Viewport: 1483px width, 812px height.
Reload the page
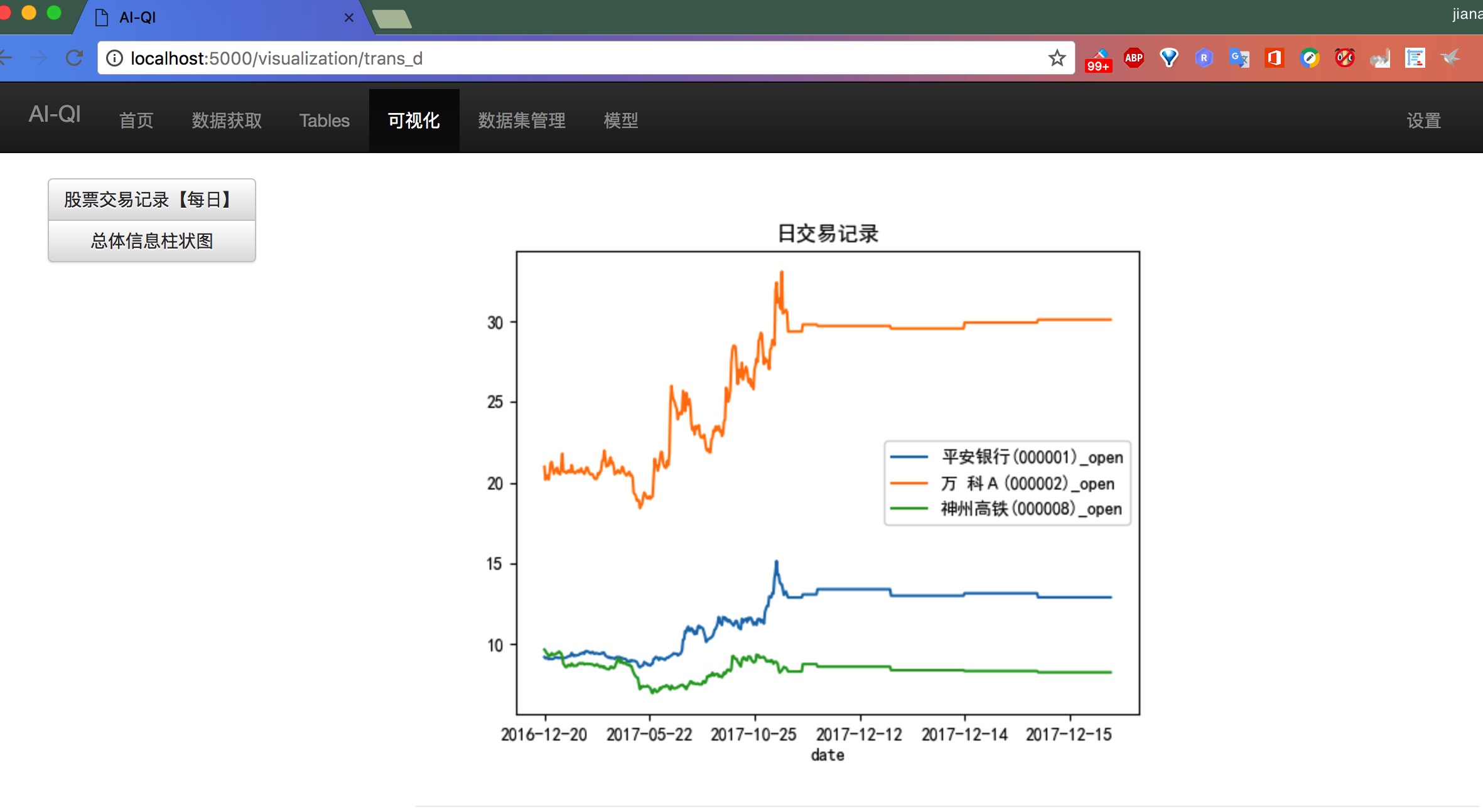(75, 58)
